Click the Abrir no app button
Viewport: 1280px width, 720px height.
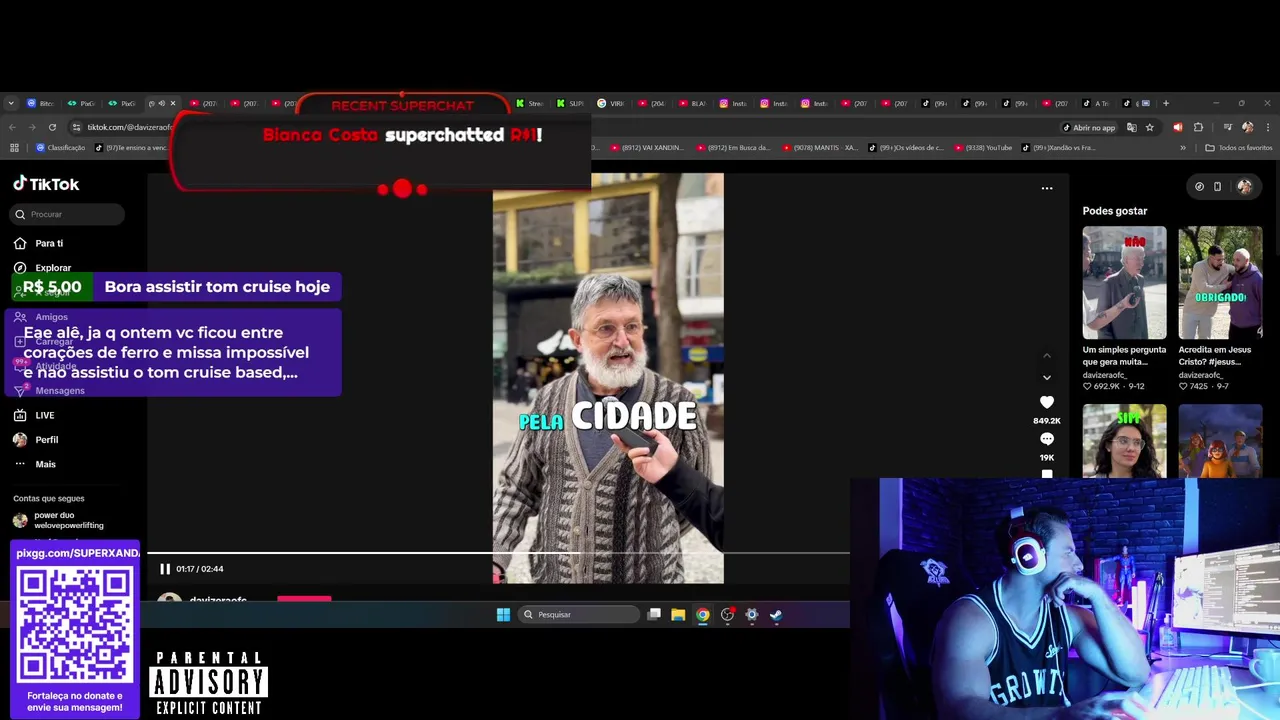[1088, 127]
